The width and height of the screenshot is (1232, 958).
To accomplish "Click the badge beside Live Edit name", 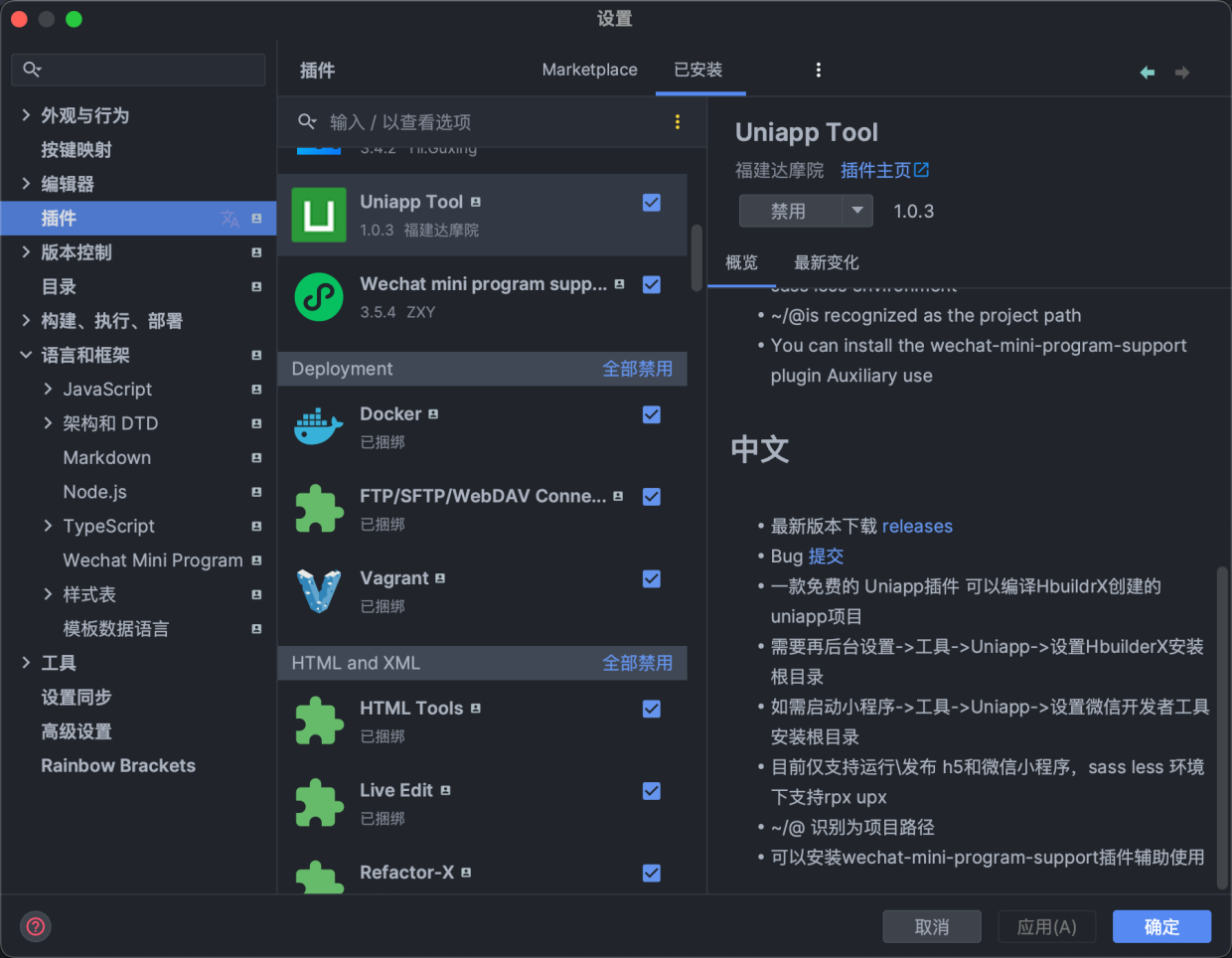I will [x=445, y=790].
